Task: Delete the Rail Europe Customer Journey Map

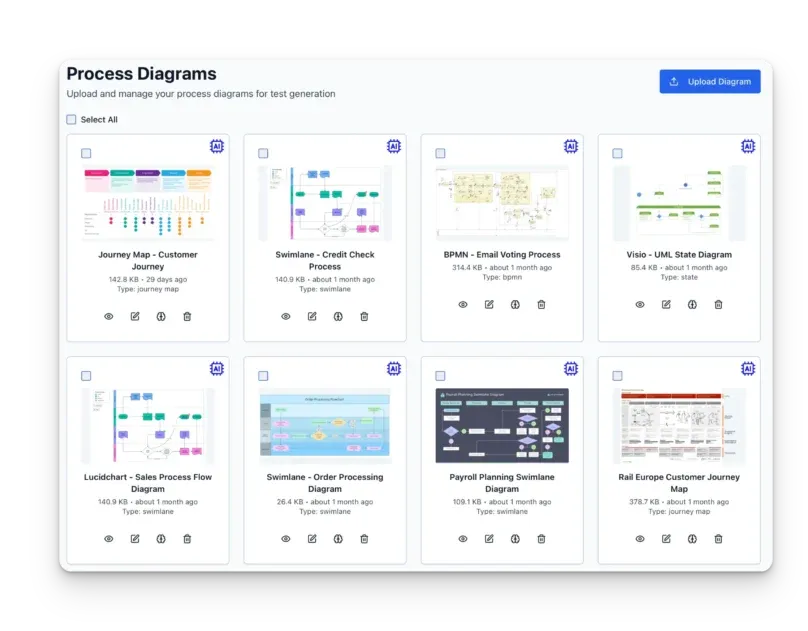Action: click(718, 539)
